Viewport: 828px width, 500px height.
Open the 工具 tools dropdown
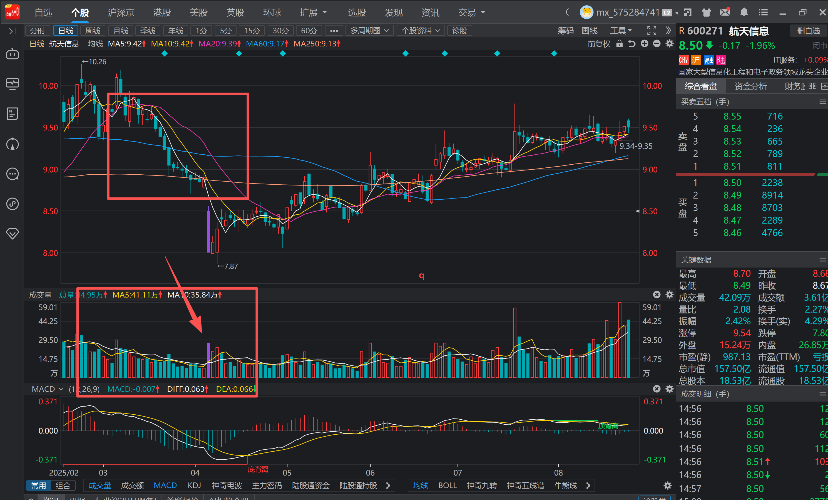[x=621, y=31]
